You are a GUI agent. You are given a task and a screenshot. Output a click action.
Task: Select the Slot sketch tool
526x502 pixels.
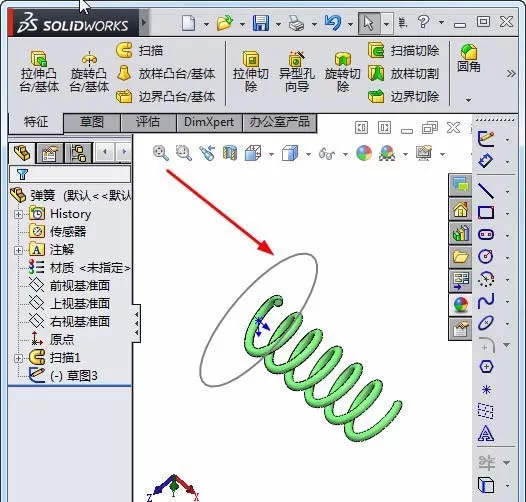(x=486, y=235)
